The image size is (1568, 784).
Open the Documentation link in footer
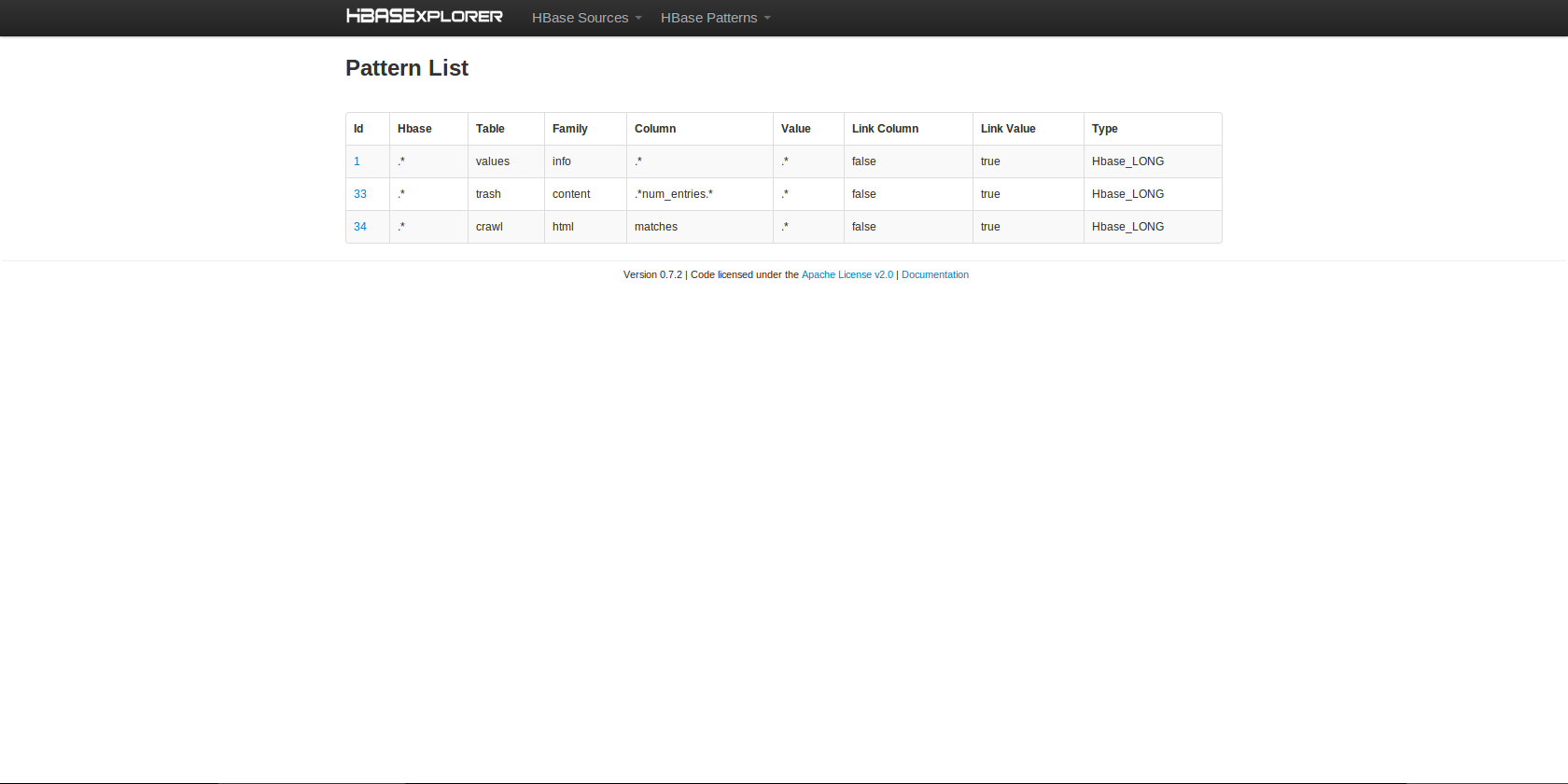(934, 274)
